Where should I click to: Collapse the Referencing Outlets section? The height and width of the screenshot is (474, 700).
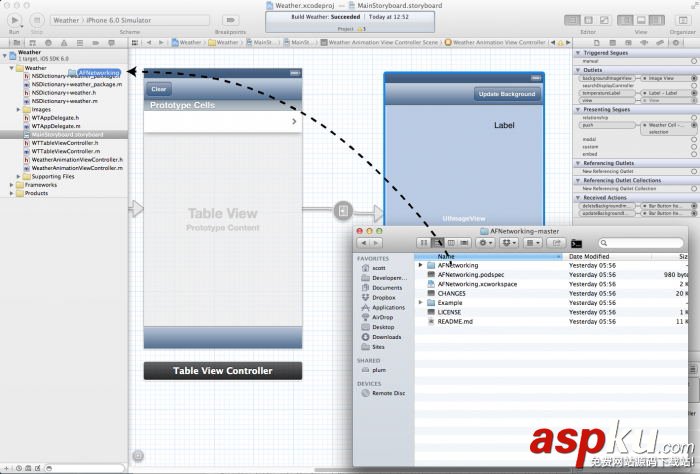click(x=578, y=163)
